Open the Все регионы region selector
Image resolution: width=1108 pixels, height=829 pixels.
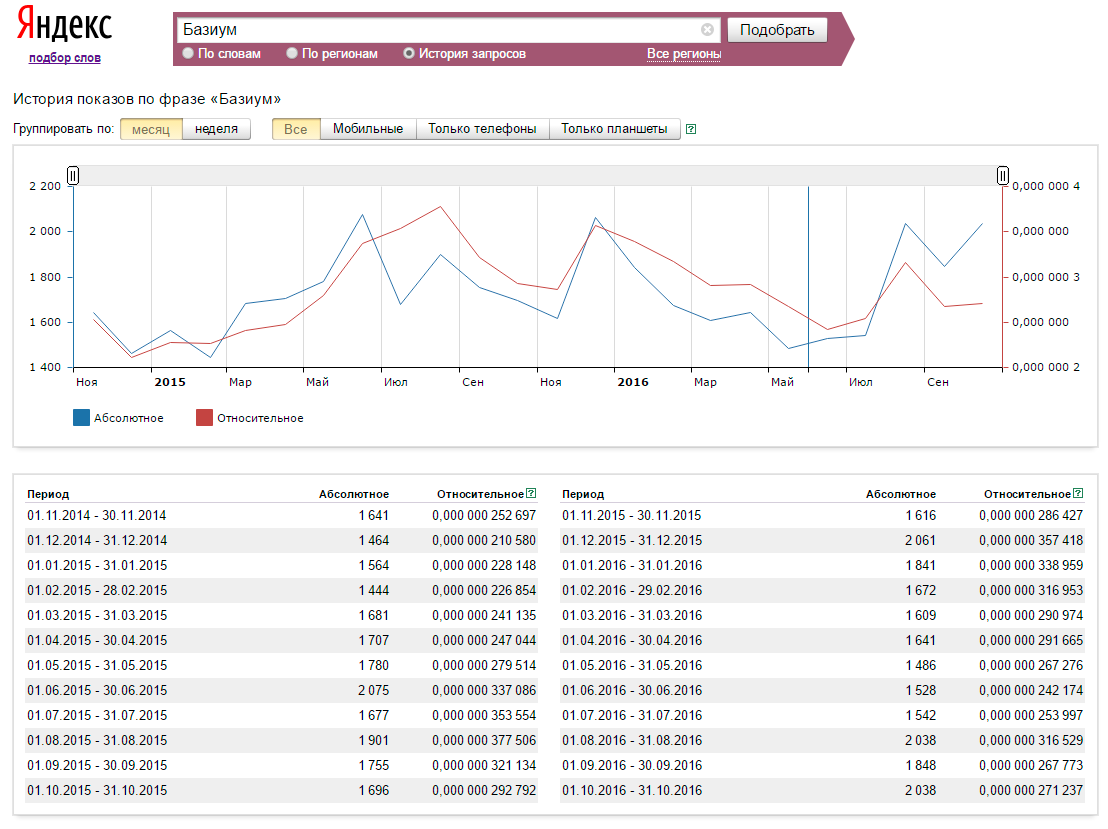683,54
